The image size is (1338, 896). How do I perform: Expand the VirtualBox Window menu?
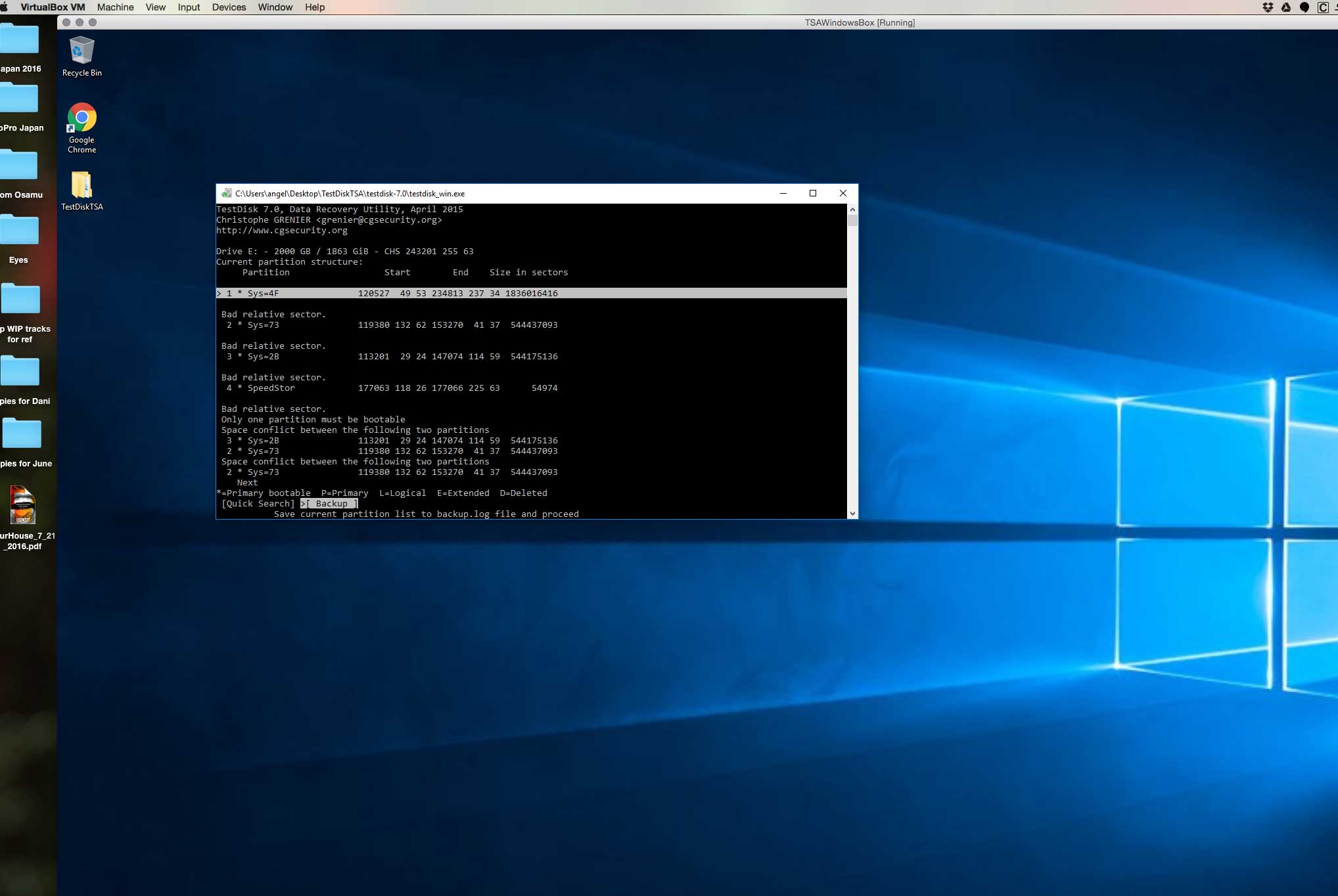[x=274, y=8]
